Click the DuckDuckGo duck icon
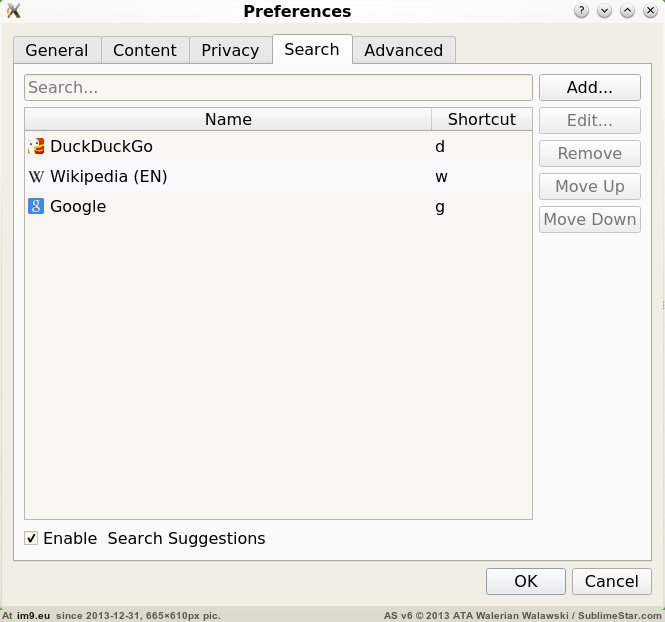The image size is (665, 622). [x=36, y=146]
